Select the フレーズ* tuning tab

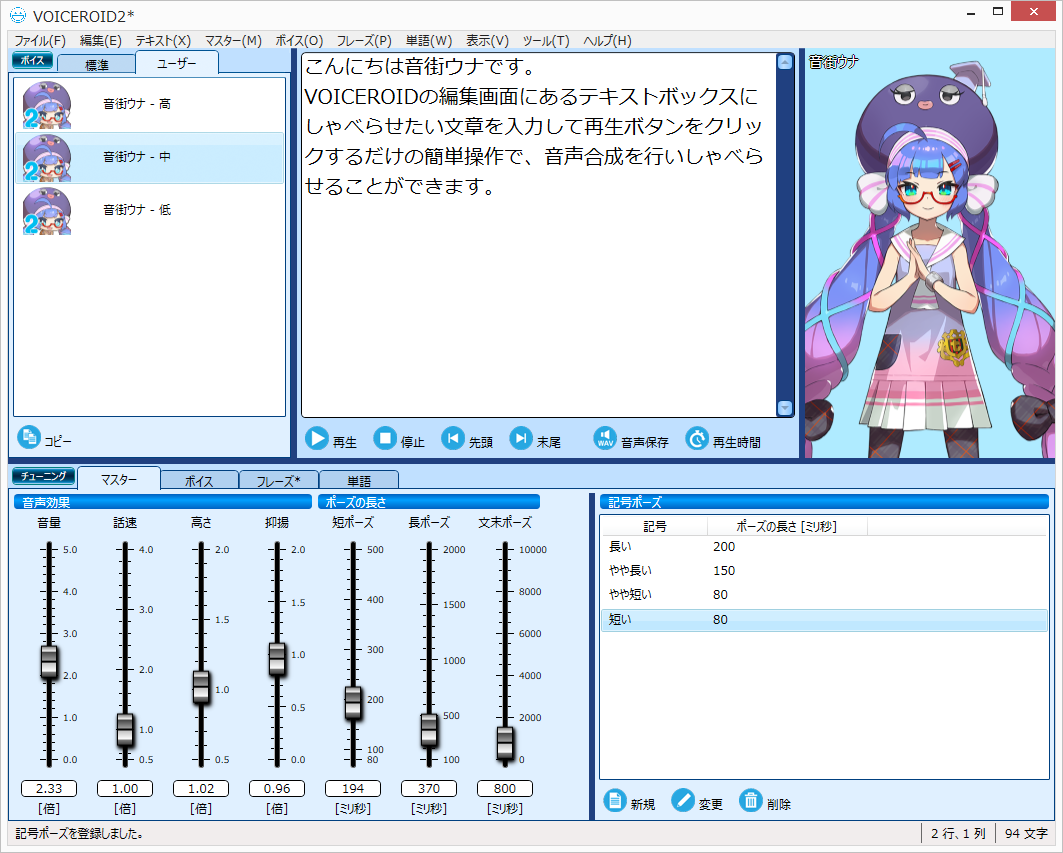coord(279,481)
